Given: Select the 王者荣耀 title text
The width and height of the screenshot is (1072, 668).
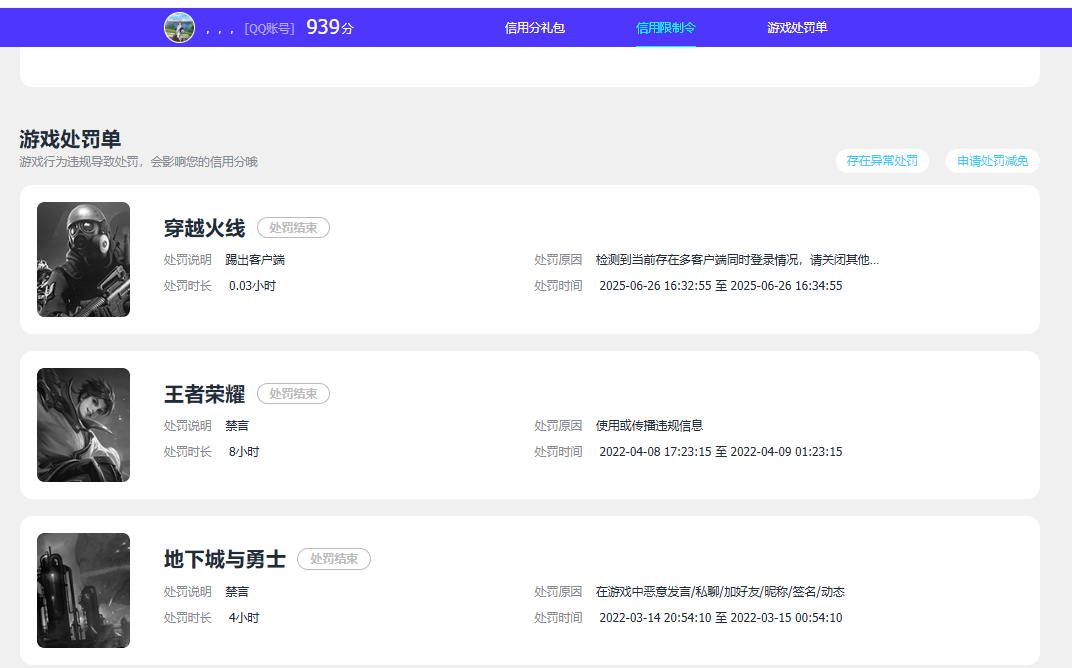Looking at the screenshot, I should coord(204,394).
